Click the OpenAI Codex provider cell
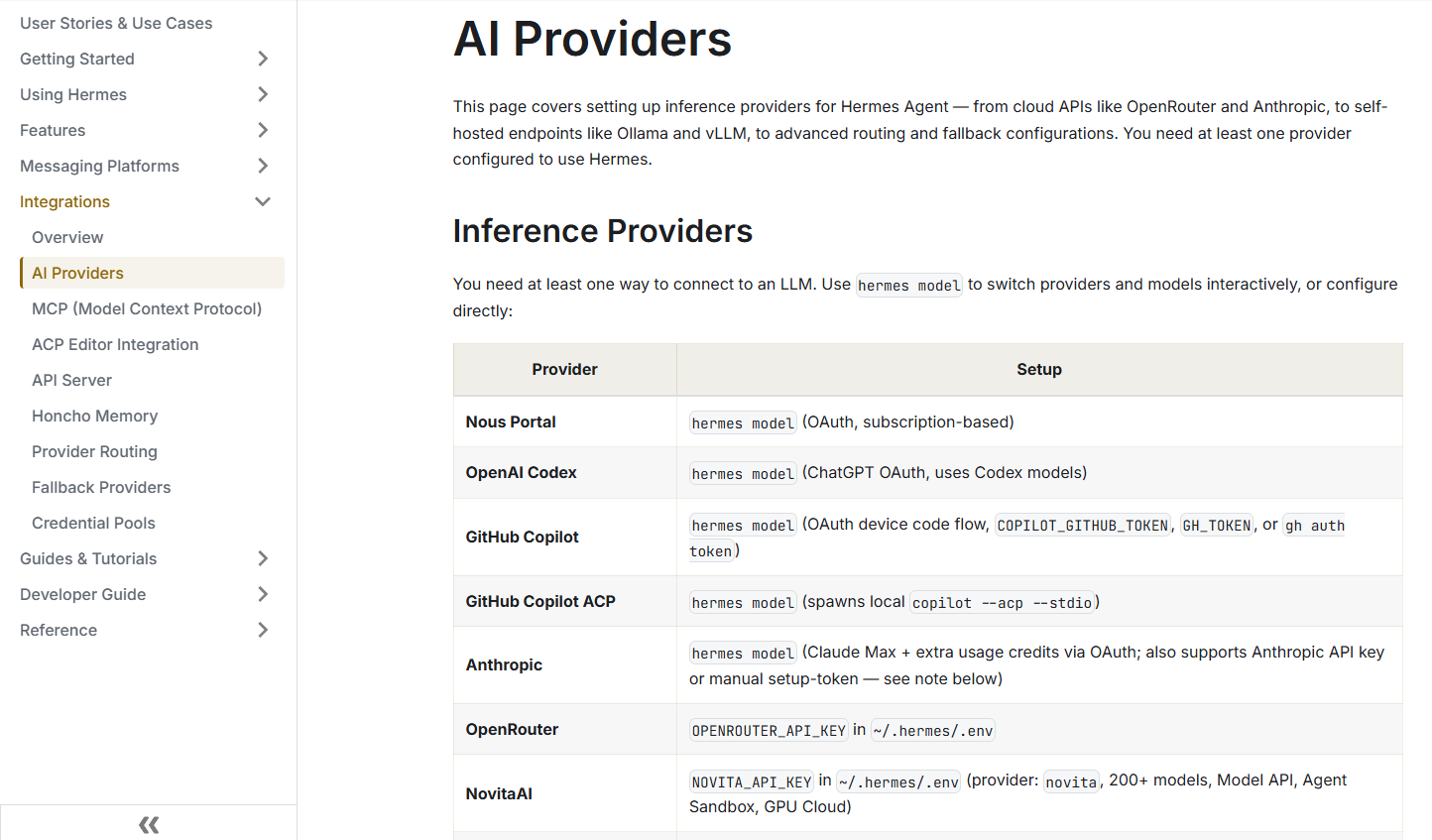This screenshot has height=840, width=1432. [x=564, y=472]
